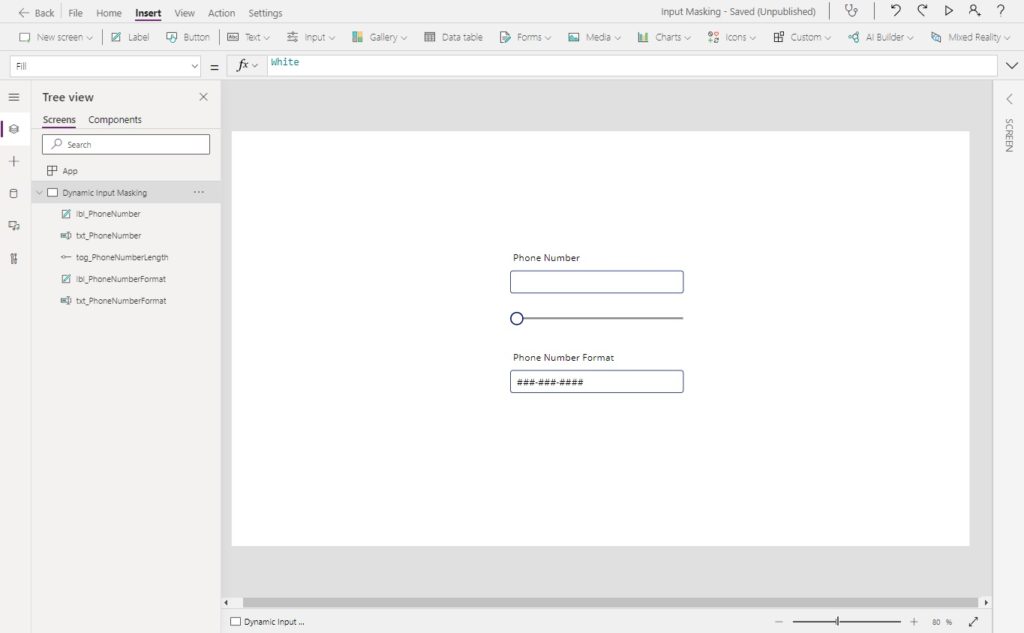Redo the last action

point(922,10)
